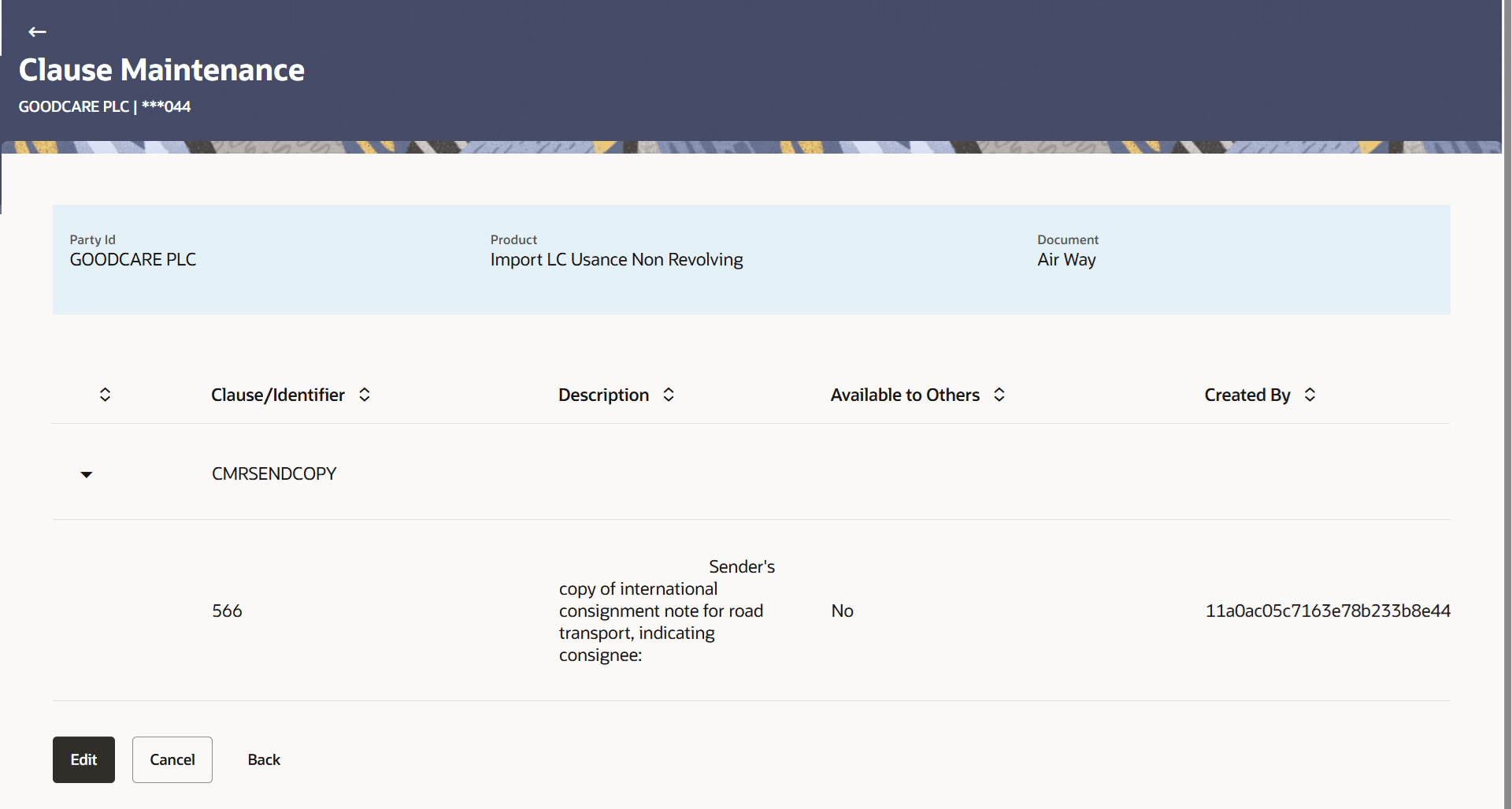This screenshot has width=1512, height=809.
Task: Click the sort arrows beside Description header
Action: click(x=668, y=394)
